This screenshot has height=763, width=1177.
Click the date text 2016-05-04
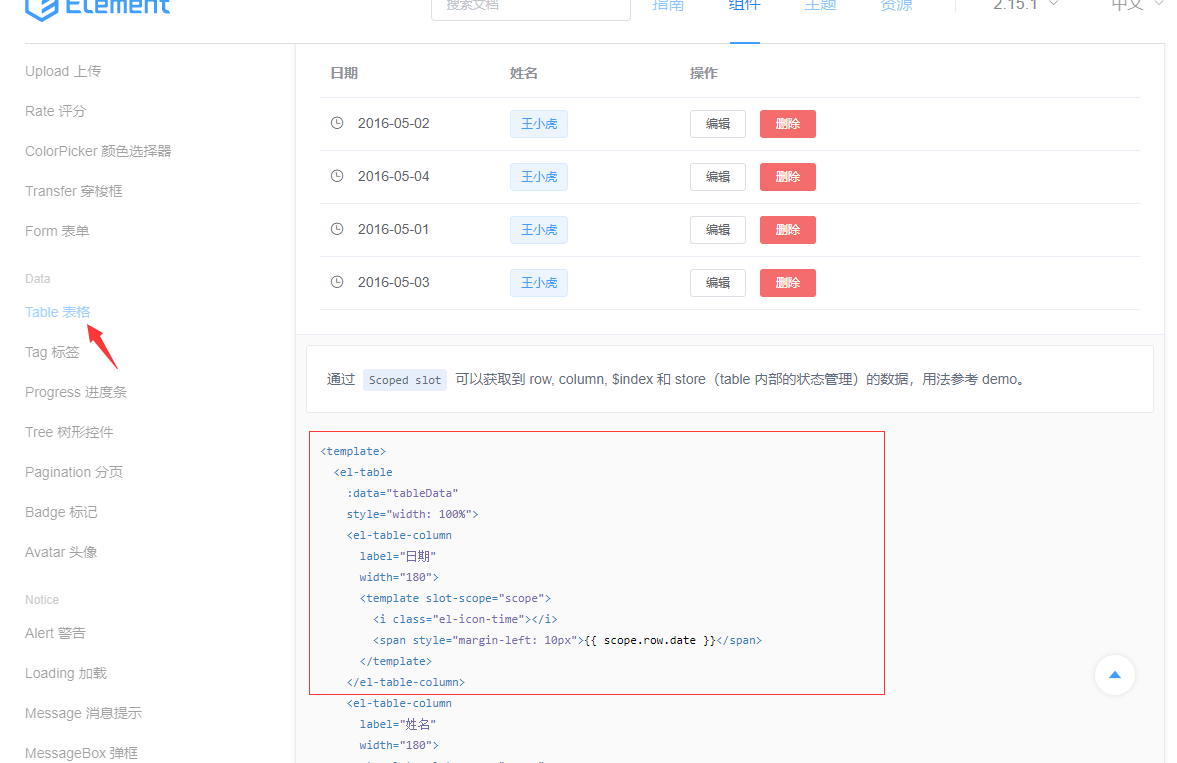(393, 176)
